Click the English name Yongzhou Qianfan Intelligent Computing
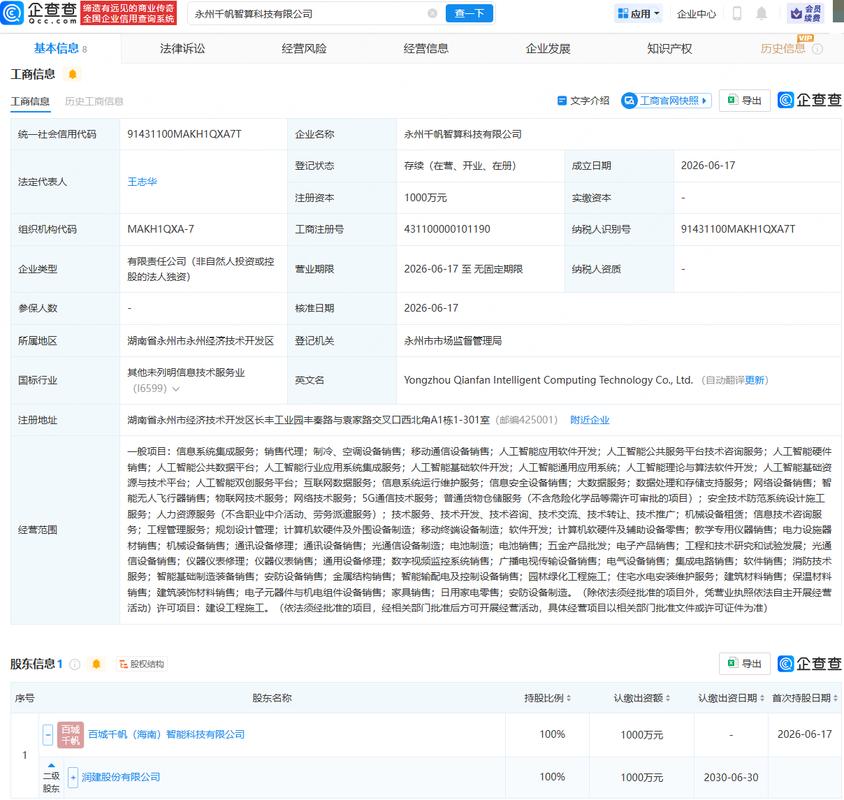This screenshot has height=800, width=844. point(548,380)
